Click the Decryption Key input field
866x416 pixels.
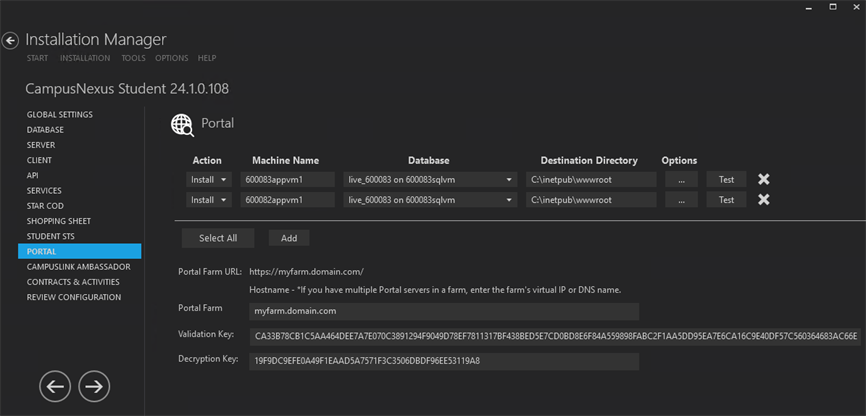pos(443,360)
